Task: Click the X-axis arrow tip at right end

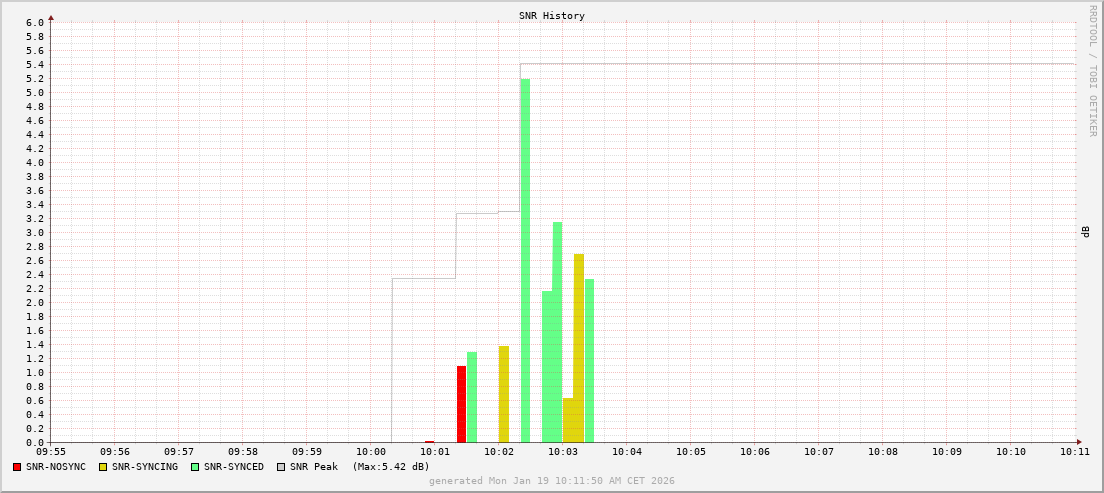Action: point(1078,442)
